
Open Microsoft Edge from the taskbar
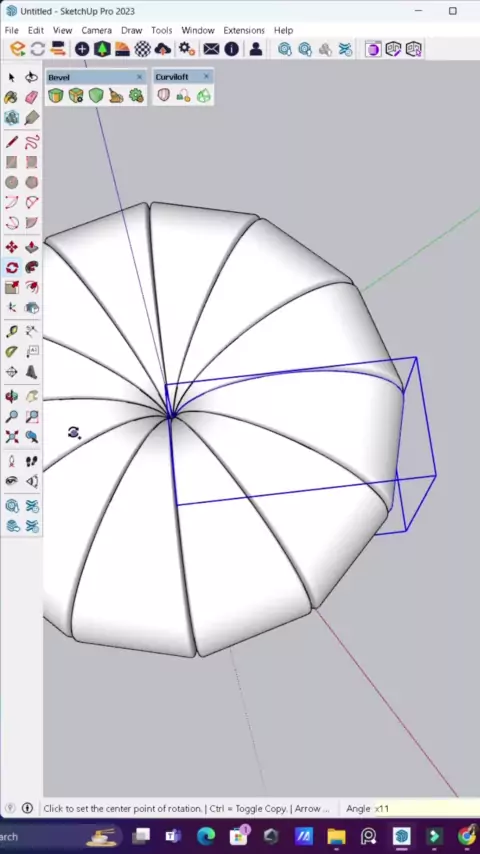click(x=206, y=836)
